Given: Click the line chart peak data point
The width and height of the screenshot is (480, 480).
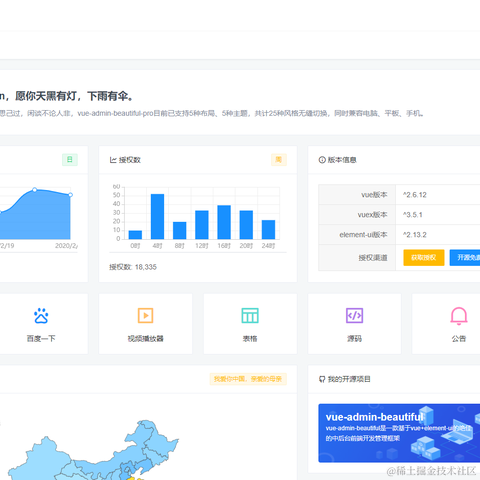Looking at the screenshot, I should coord(35,190).
